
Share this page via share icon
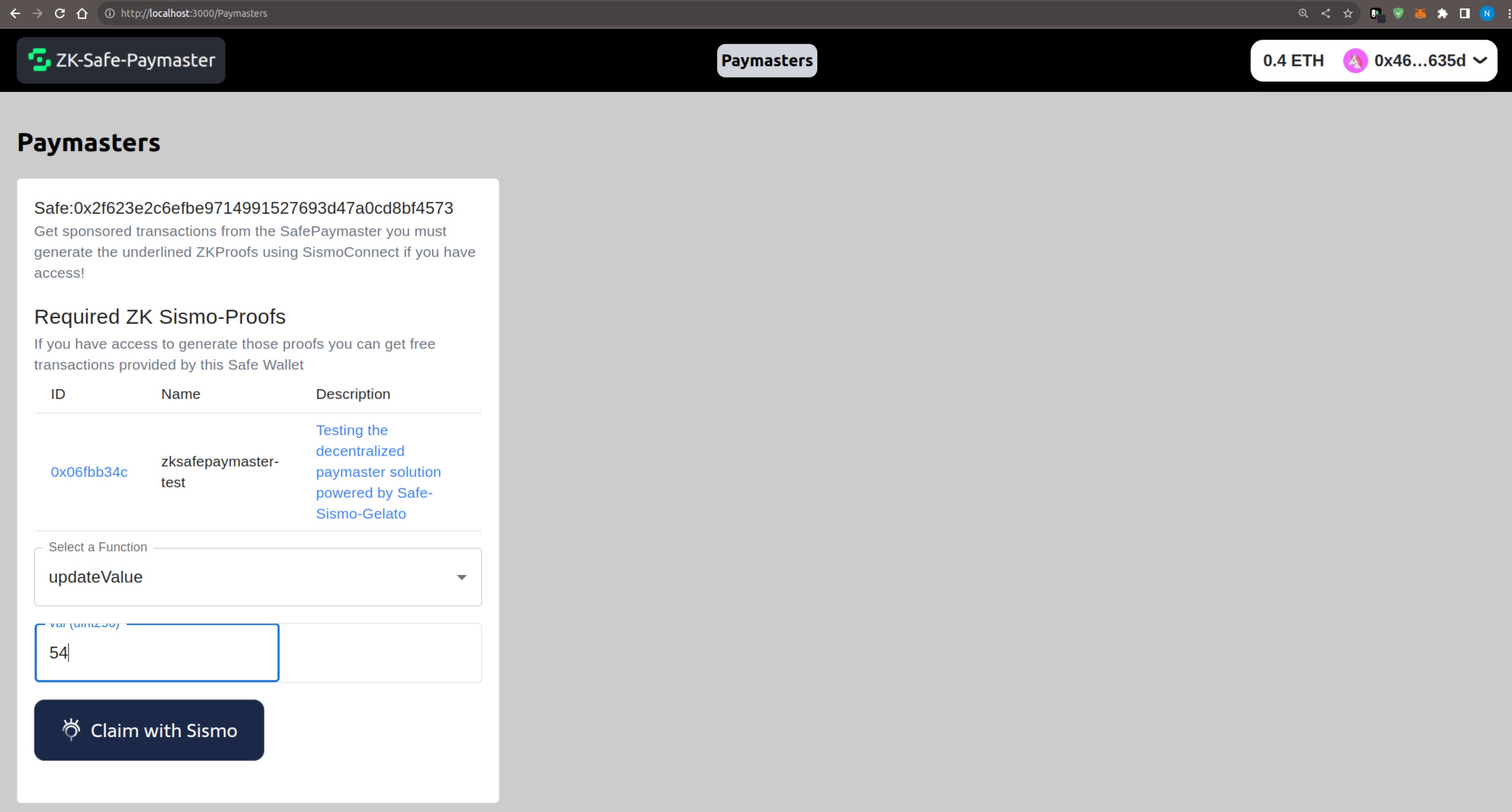tap(1325, 13)
